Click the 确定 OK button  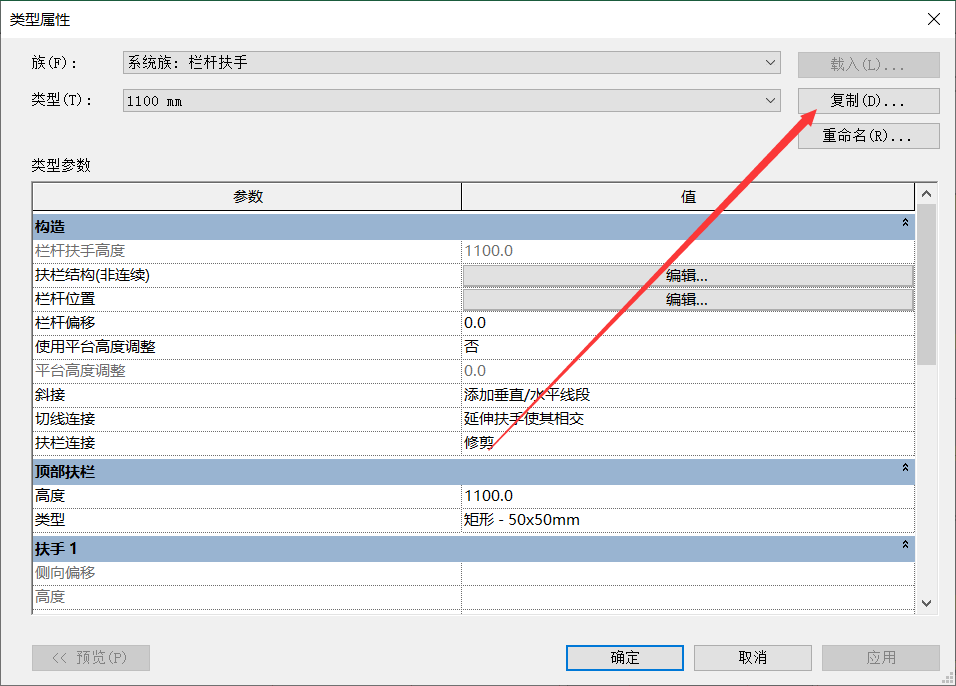(624, 657)
